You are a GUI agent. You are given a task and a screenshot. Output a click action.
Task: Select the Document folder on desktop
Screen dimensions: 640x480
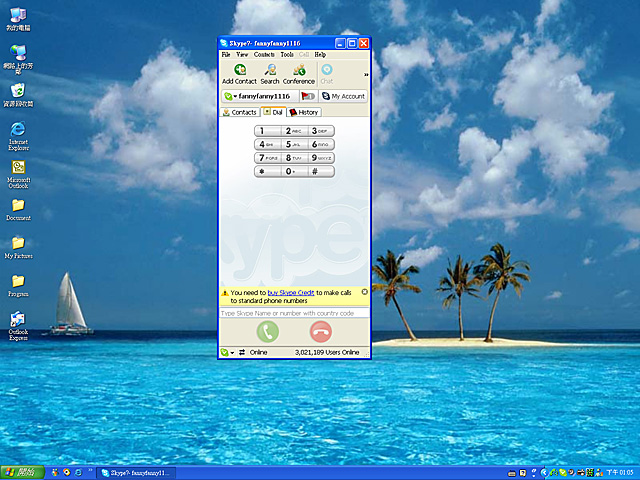click(x=18, y=210)
